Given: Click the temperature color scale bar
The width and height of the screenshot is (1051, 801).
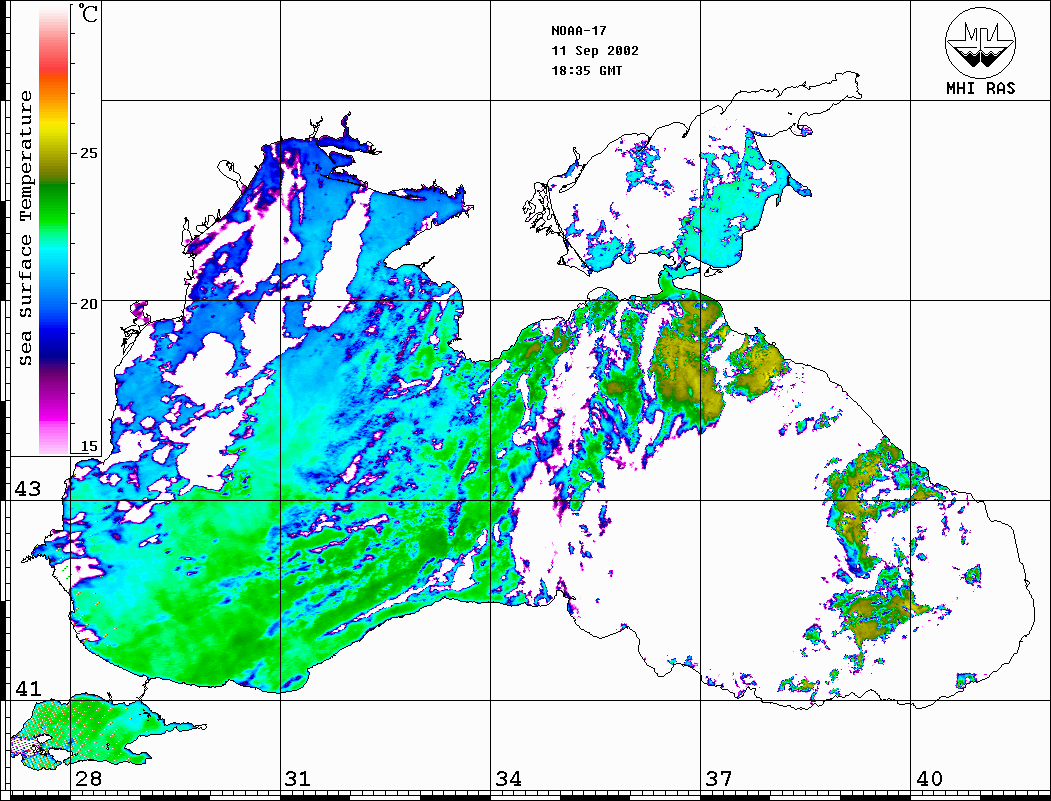Looking at the screenshot, I should [x=54, y=230].
